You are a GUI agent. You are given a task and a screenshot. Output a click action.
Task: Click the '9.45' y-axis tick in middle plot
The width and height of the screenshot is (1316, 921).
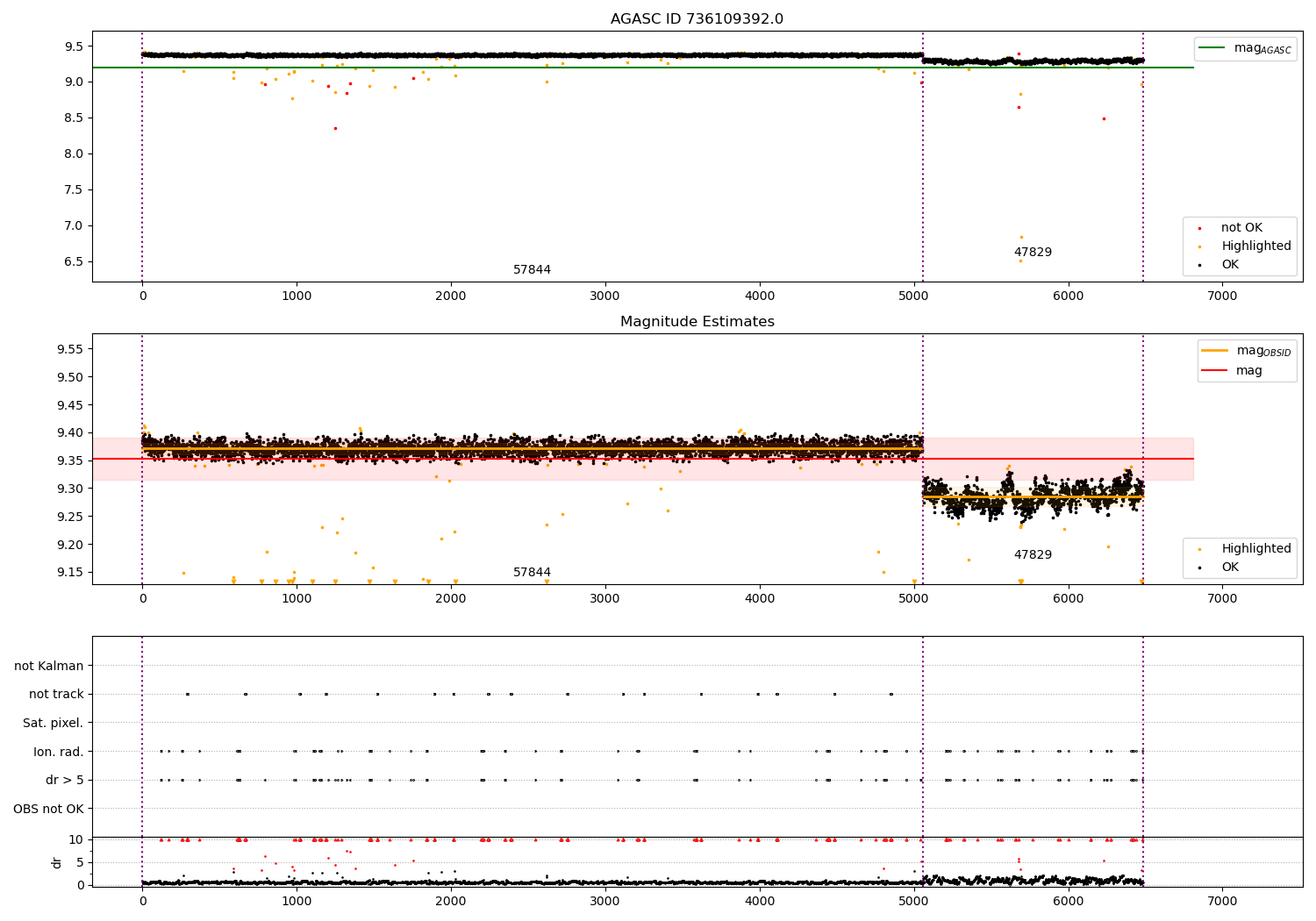pos(71,405)
